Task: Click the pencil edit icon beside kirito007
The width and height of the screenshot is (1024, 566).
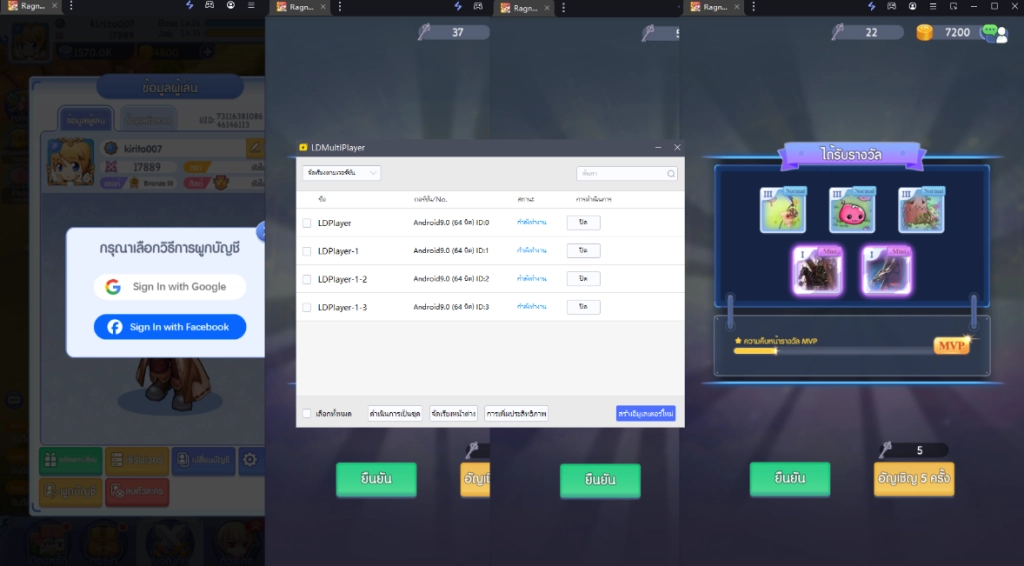Action: pos(254,148)
